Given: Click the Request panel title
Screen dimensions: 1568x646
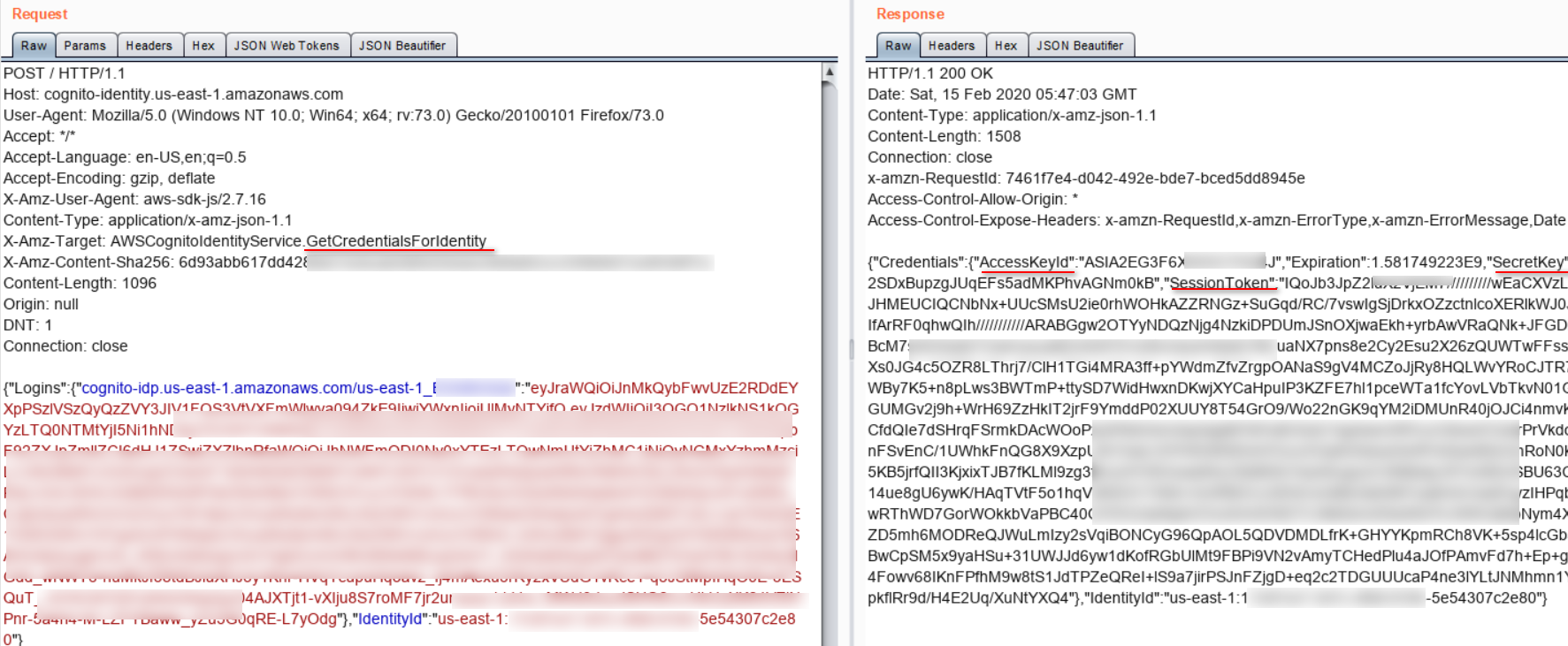Looking at the screenshot, I should click(40, 14).
